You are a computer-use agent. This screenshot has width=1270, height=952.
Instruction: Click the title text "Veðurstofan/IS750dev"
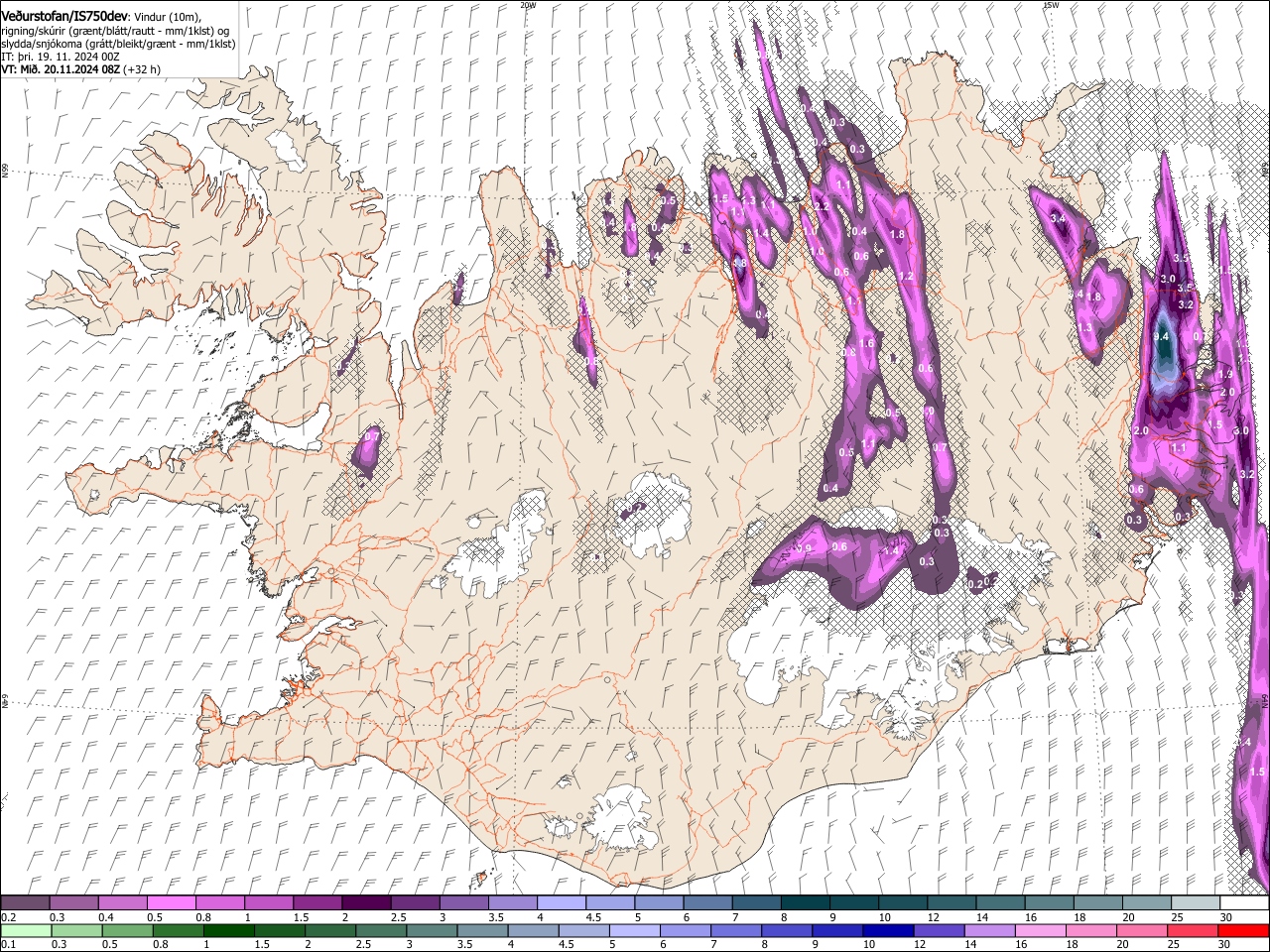[x=64, y=16]
